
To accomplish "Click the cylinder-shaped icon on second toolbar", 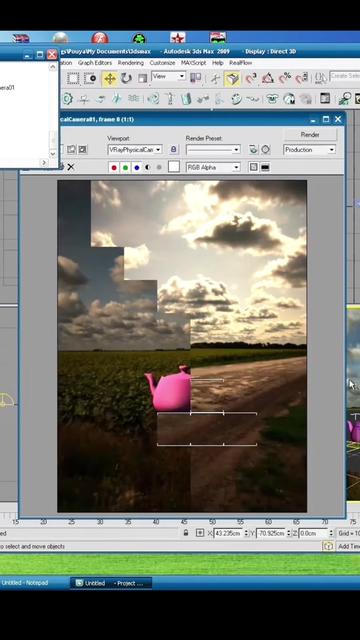I will pos(186,98).
